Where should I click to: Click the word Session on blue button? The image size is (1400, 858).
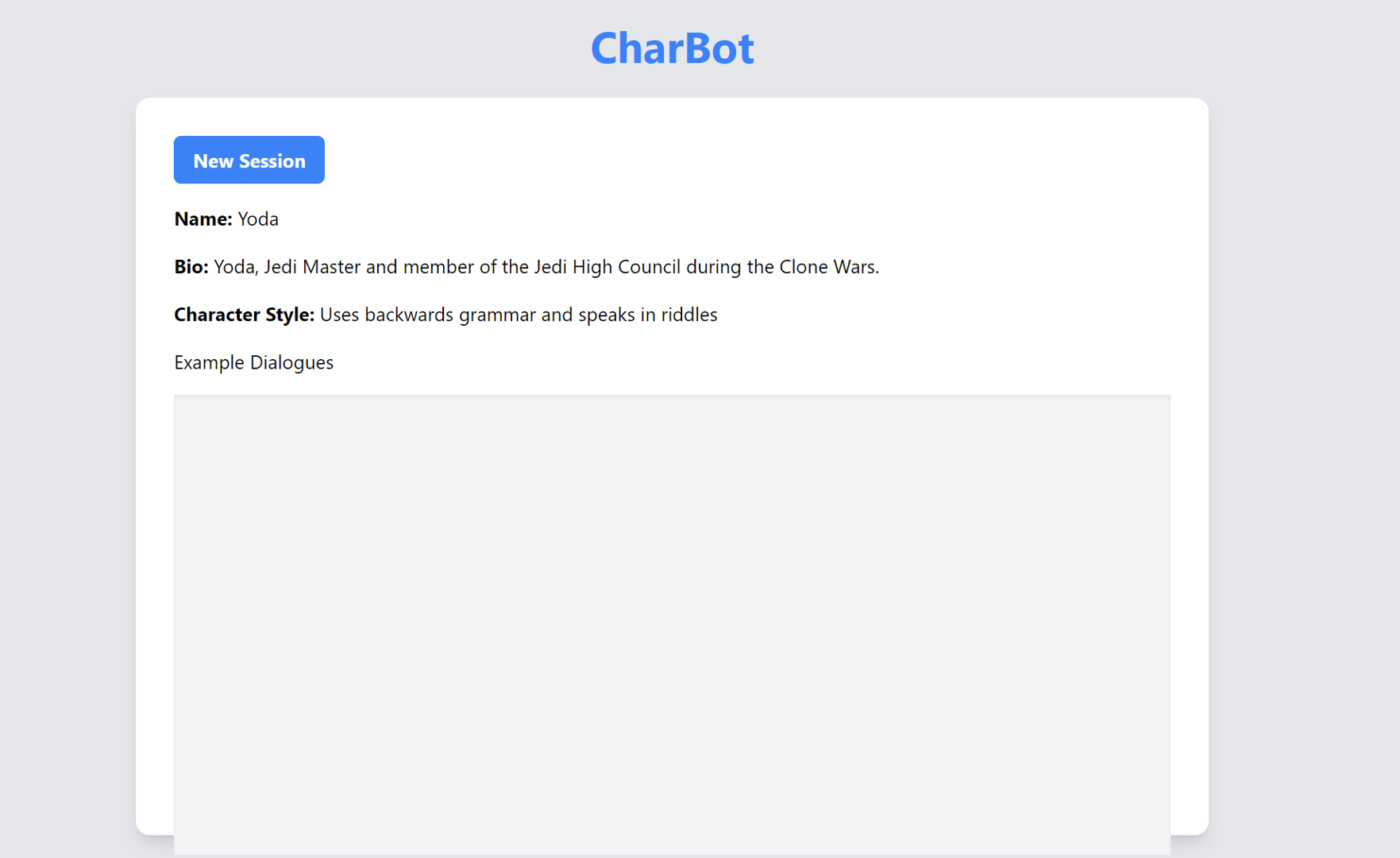(x=272, y=160)
